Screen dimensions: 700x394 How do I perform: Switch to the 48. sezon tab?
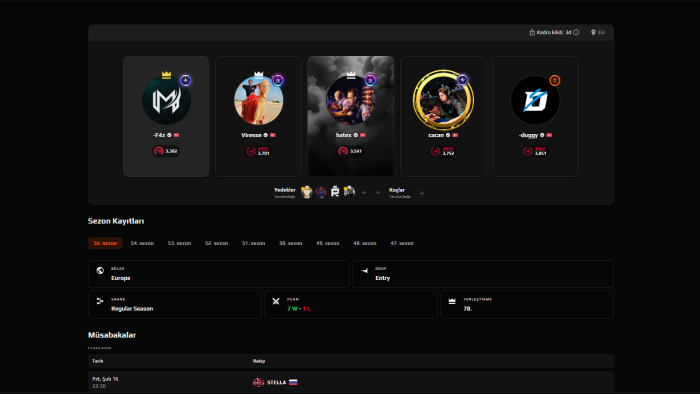[x=365, y=243]
